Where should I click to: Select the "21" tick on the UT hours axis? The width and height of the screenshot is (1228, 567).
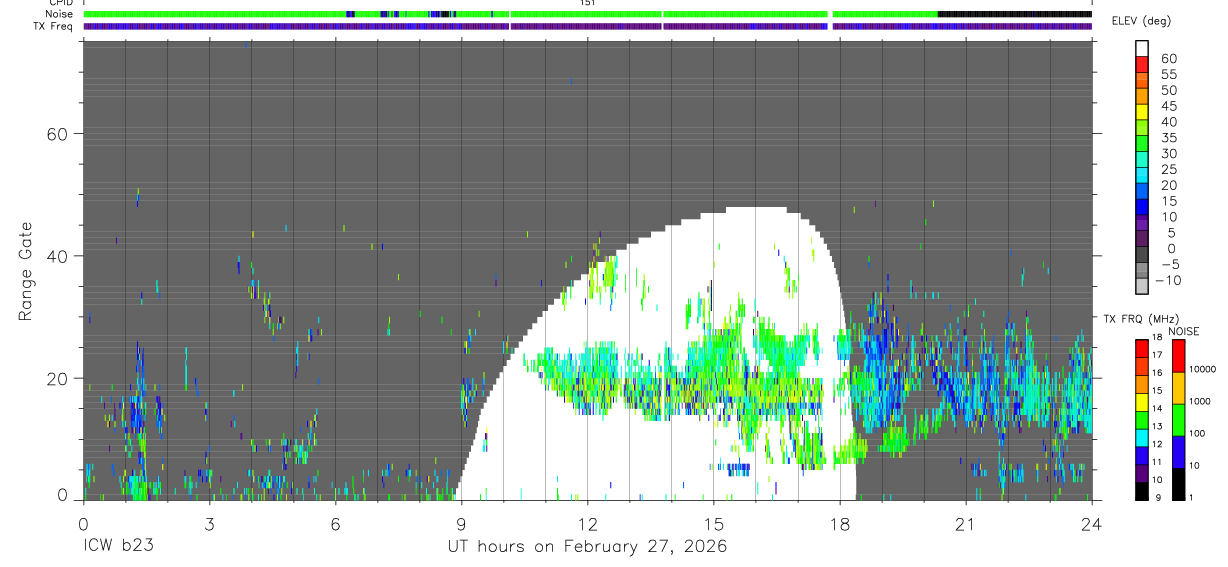click(x=965, y=523)
